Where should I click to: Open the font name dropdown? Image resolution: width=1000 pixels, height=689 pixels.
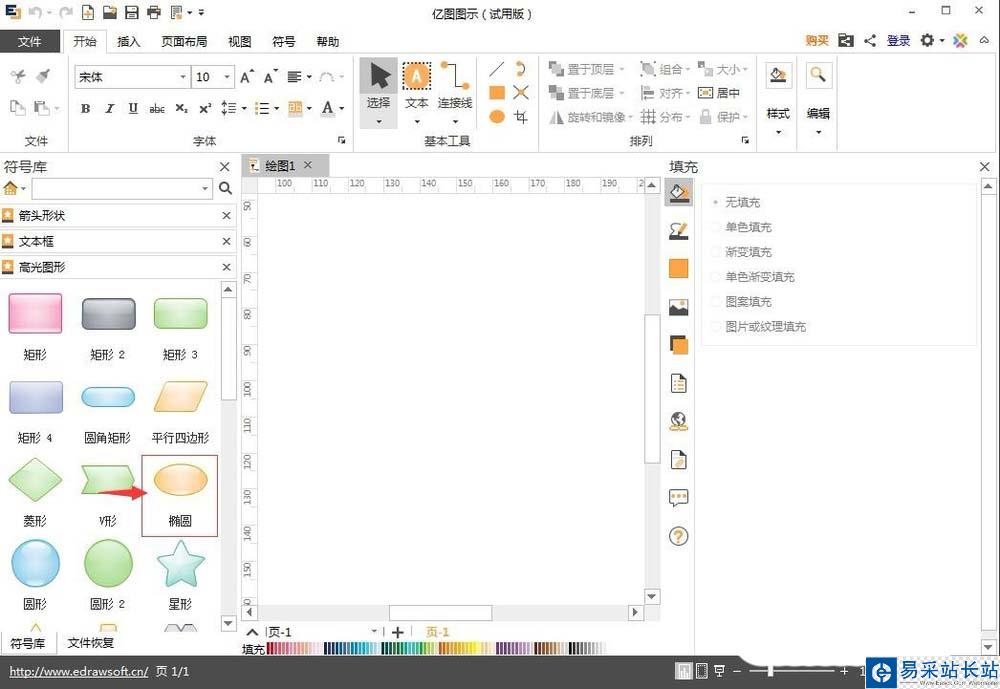pyautogui.click(x=183, y=77)
